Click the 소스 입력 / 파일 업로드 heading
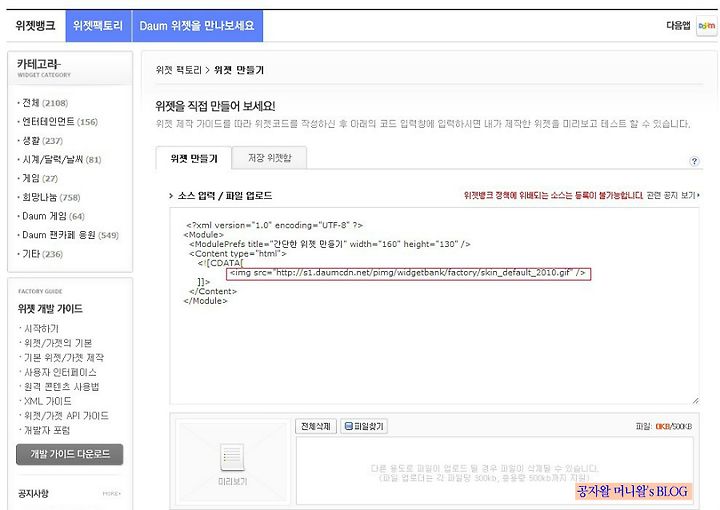This screenshot has height=510, width=720. [x=225, y=196]
